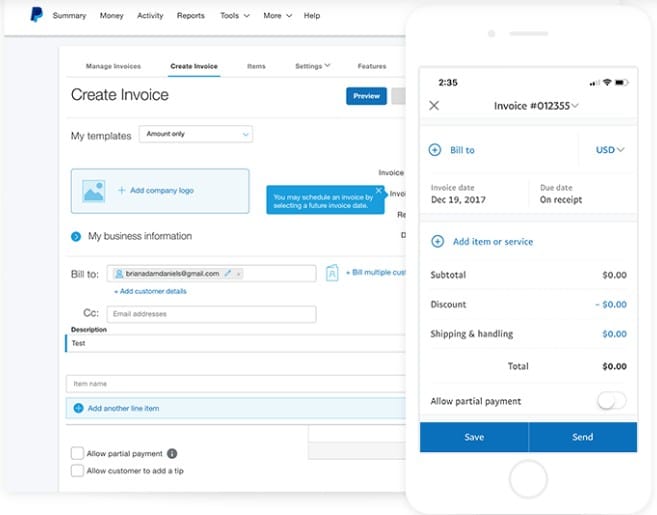Switch to the Items tab
Viewport: 657px width, 515px height.
256,66
